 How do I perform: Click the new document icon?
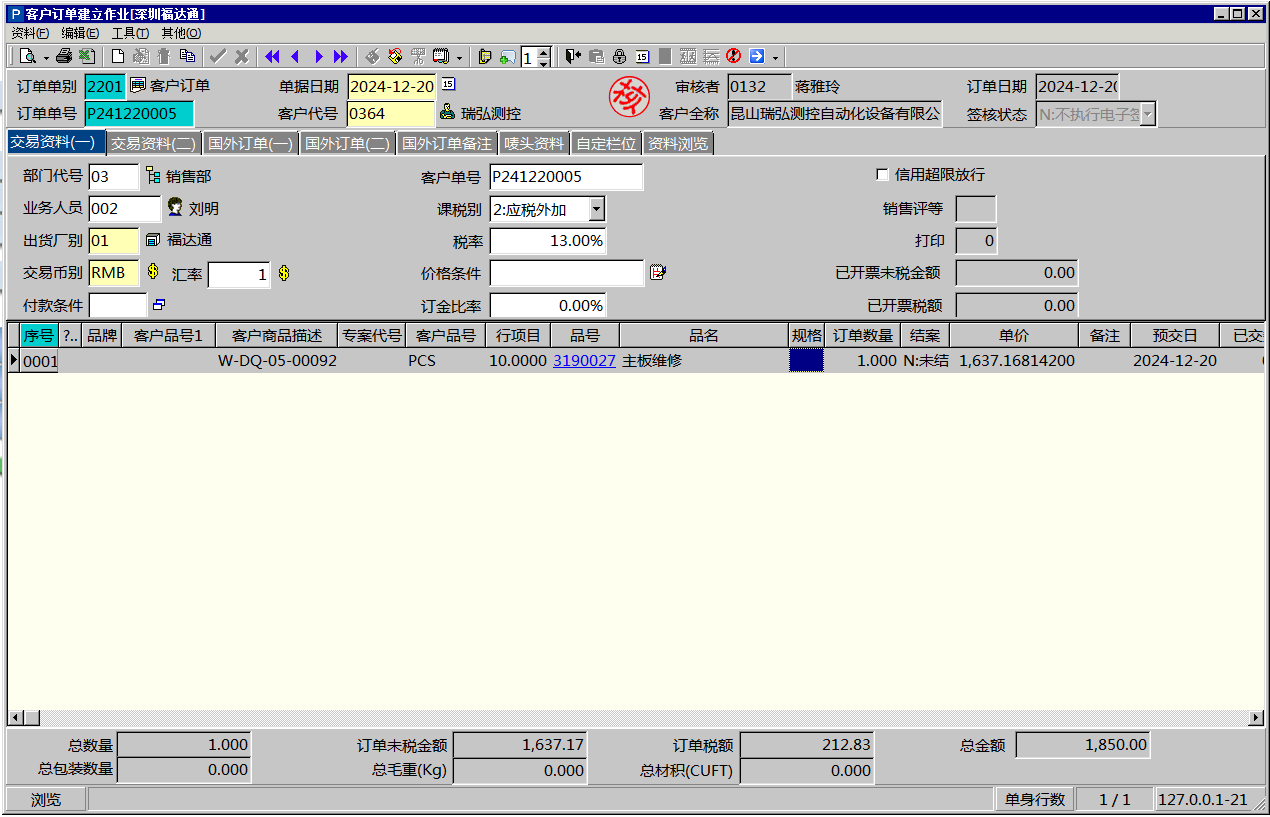pyautogui.click(x=118, y=56)
